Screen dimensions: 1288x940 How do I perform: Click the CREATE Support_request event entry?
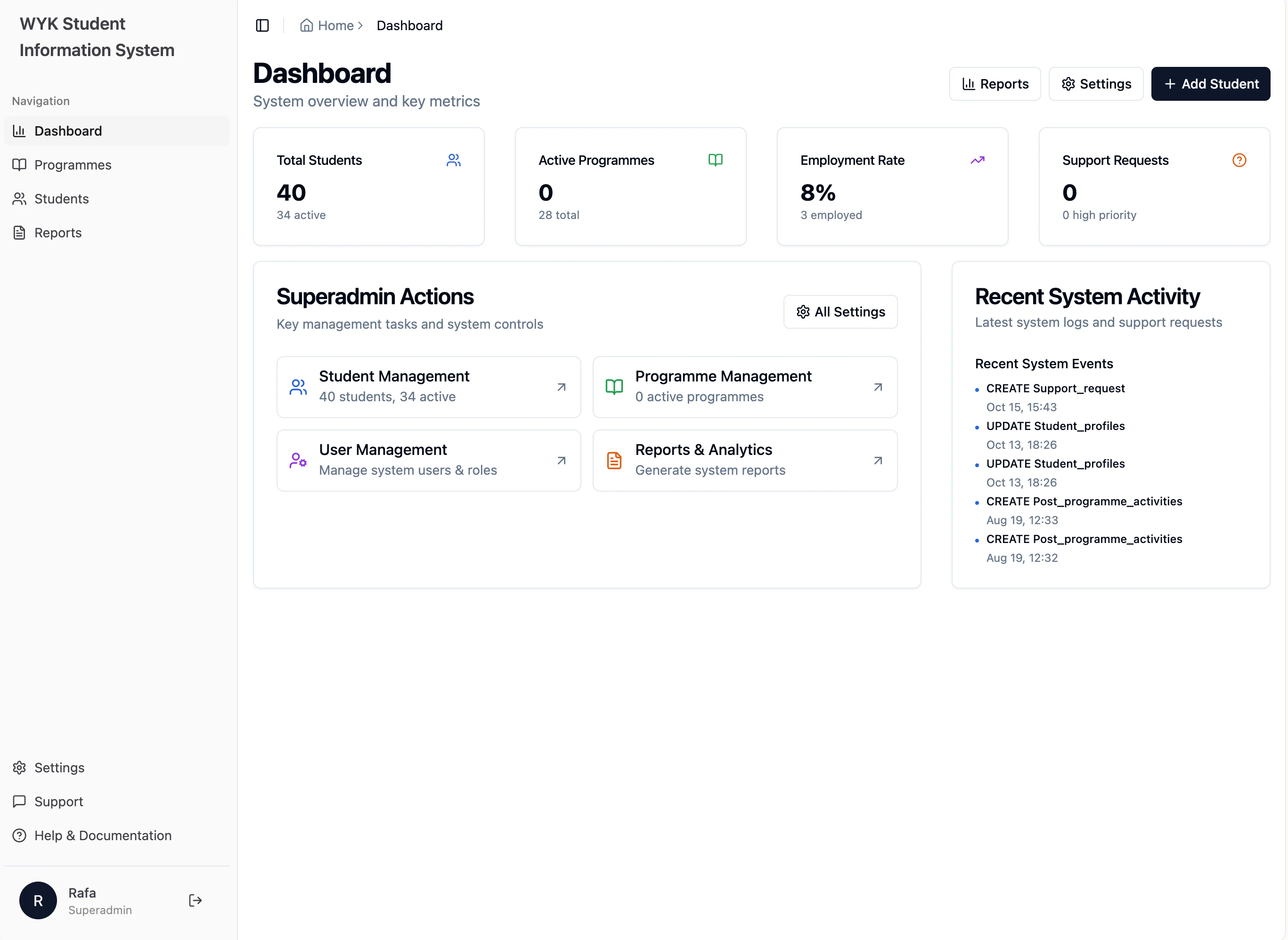point(1055,388)
